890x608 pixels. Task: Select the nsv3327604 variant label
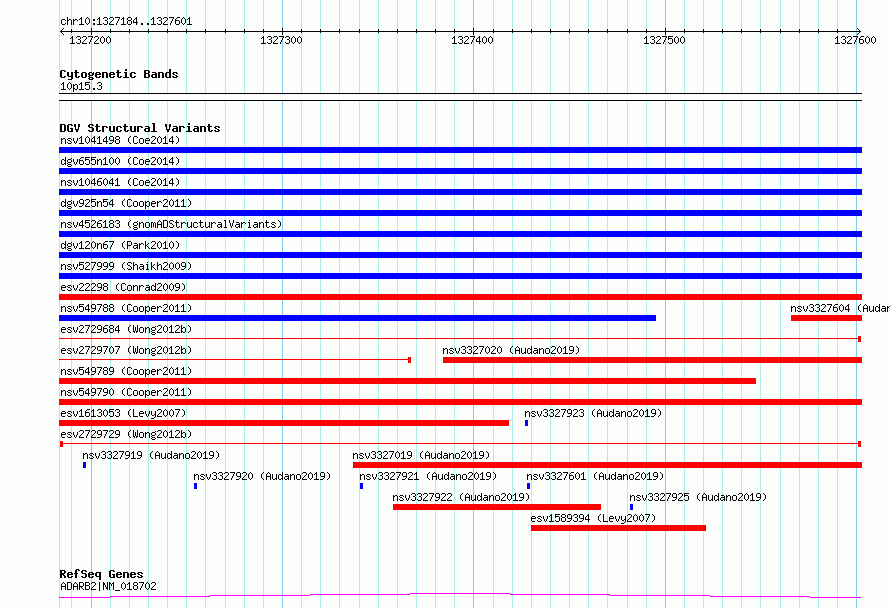pyautogui.click(x=839, y=308)
